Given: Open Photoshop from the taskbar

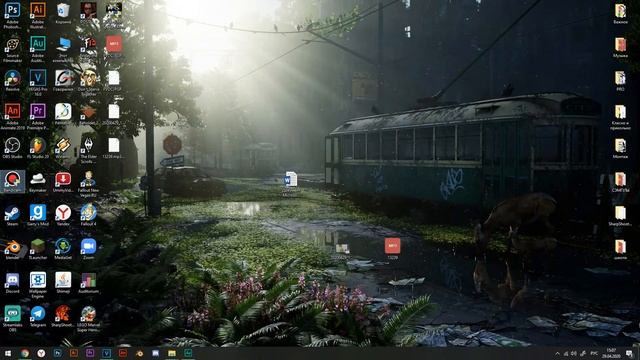Looking at the screenshot, I should 58,353.
